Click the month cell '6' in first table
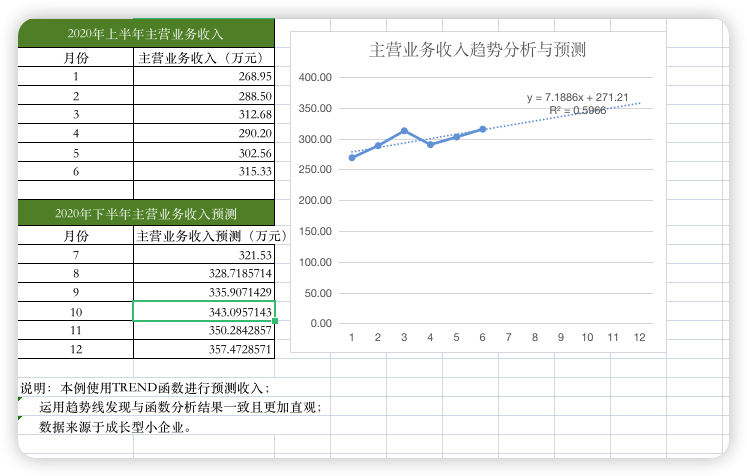 76,171
